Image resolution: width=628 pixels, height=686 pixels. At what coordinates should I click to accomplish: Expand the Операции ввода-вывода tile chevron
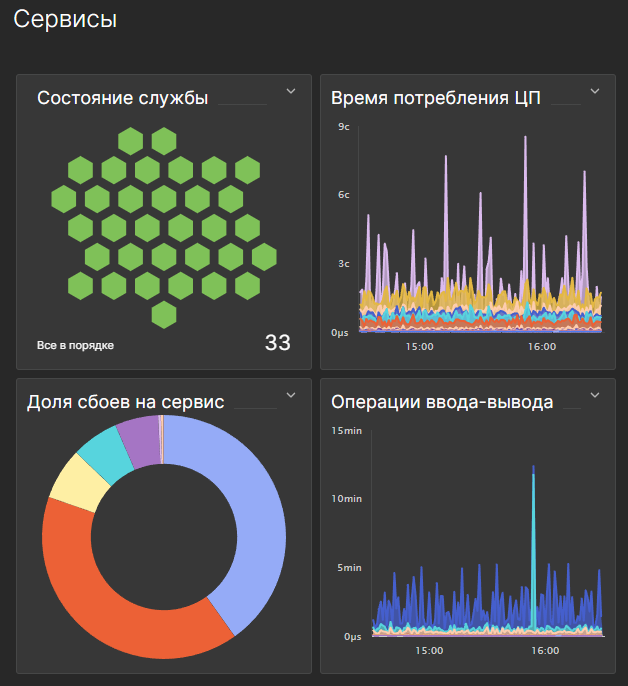[x=594, y=395]
